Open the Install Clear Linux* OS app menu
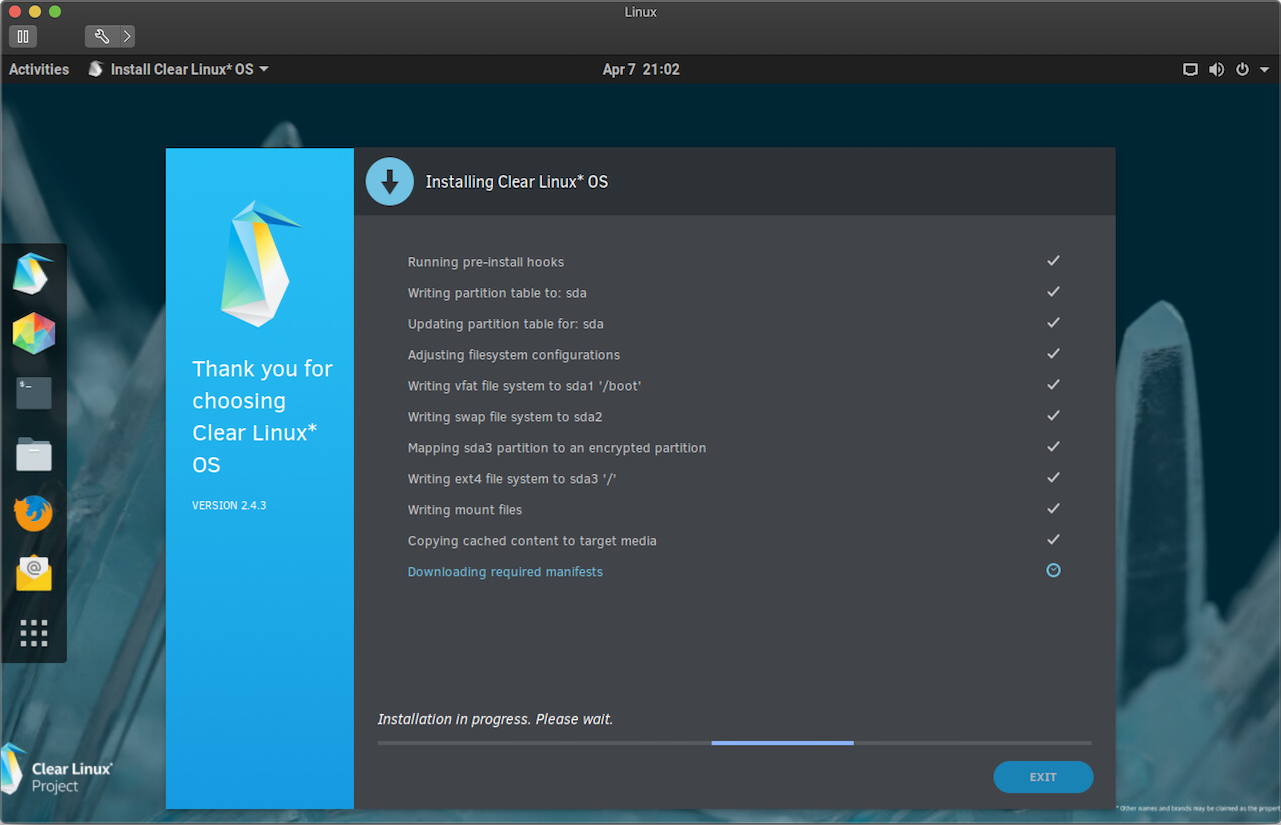Image resolution: width=1281 pixels, height=825 pixels. click(x=179, y=70)
